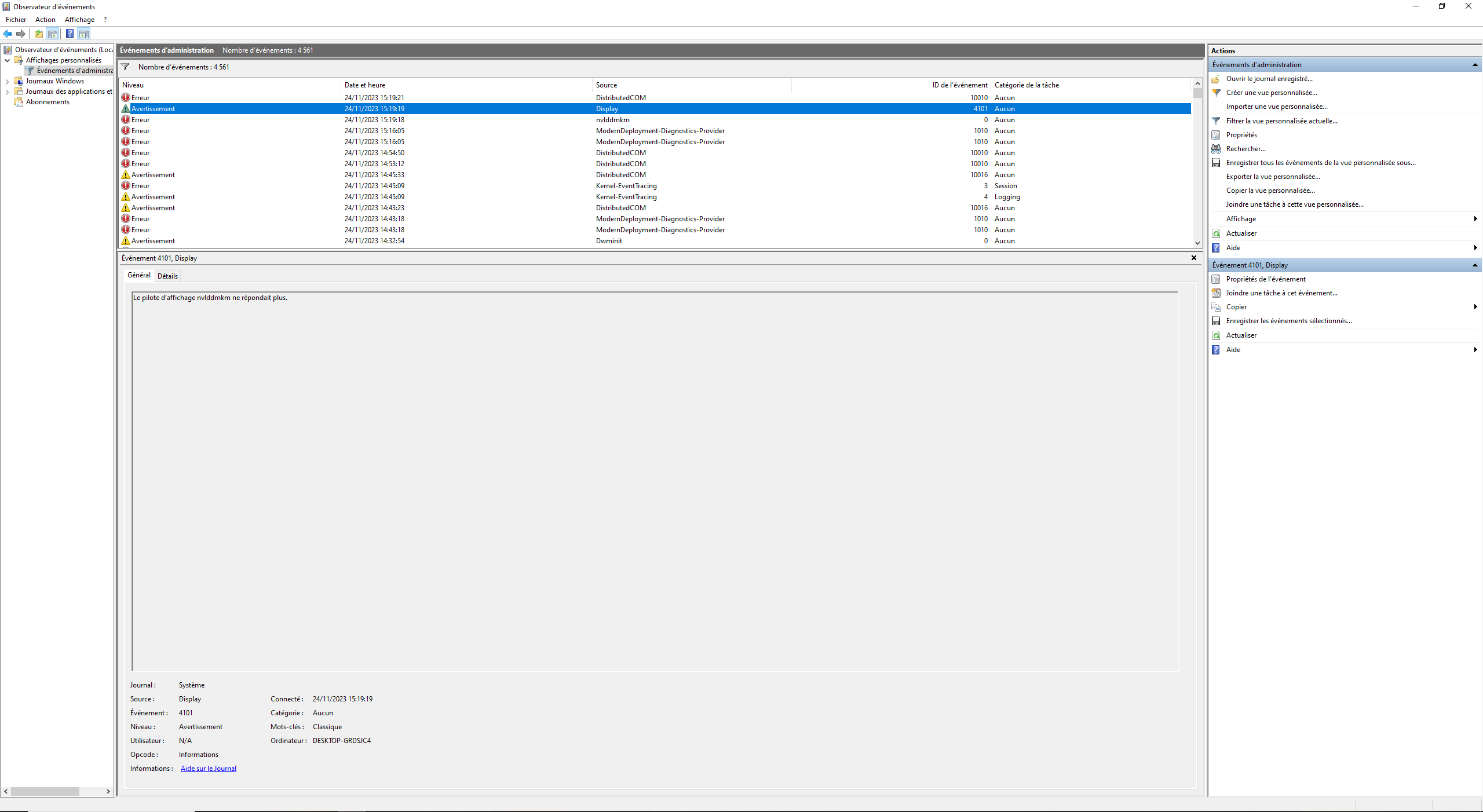Open the Action menu

(x=45, y=20)
